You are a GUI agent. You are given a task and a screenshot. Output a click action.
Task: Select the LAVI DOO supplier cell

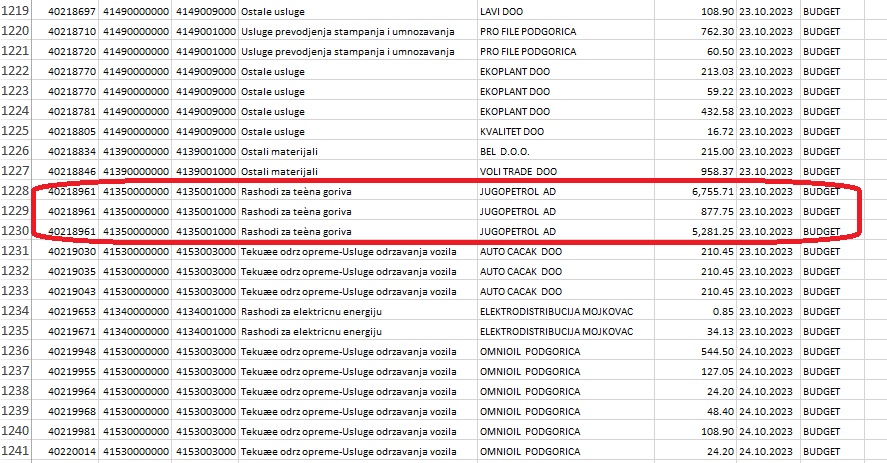pyautogui.click(x=566, y=11)
